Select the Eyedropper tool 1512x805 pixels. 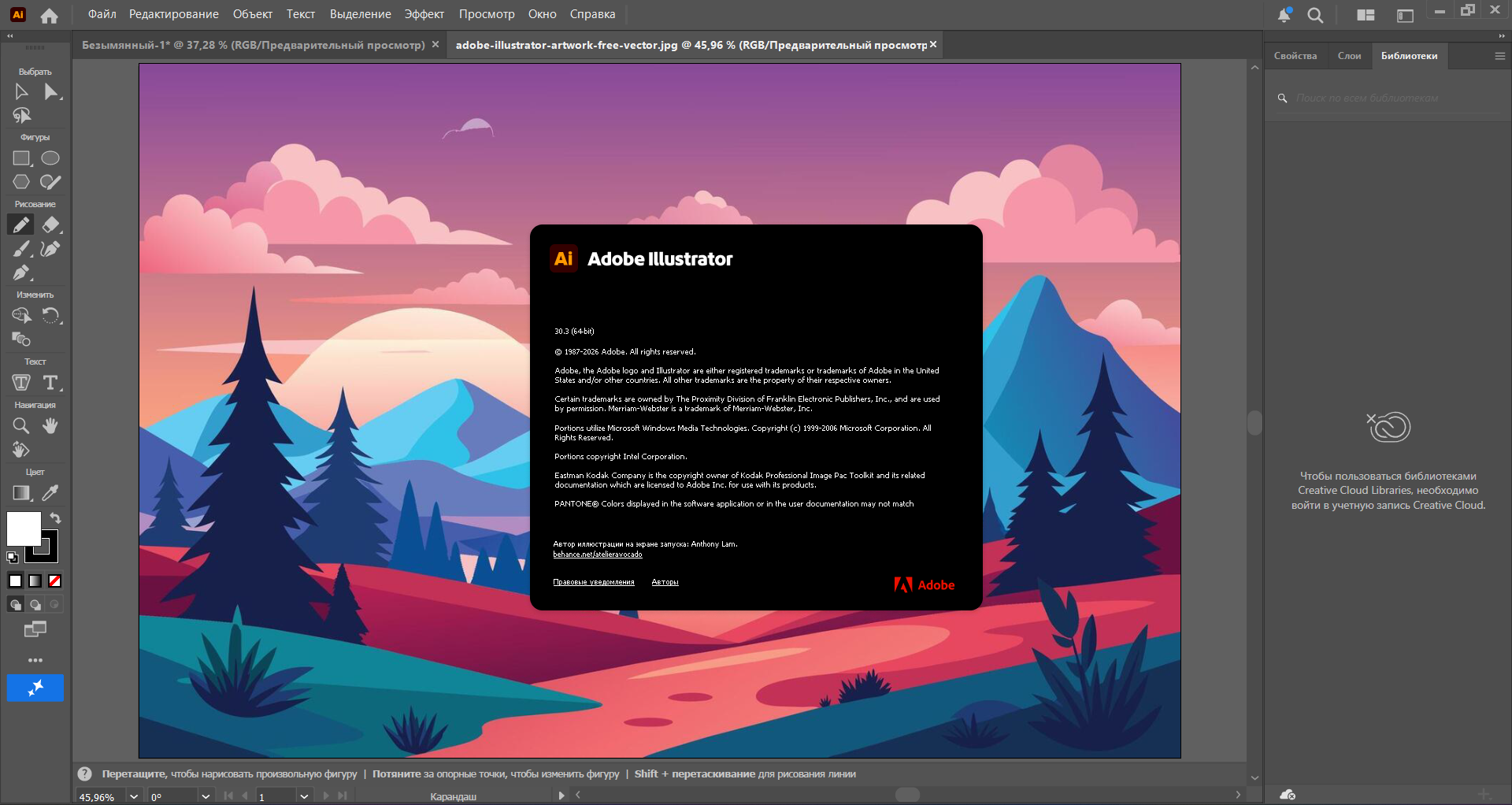pos(50,493)
